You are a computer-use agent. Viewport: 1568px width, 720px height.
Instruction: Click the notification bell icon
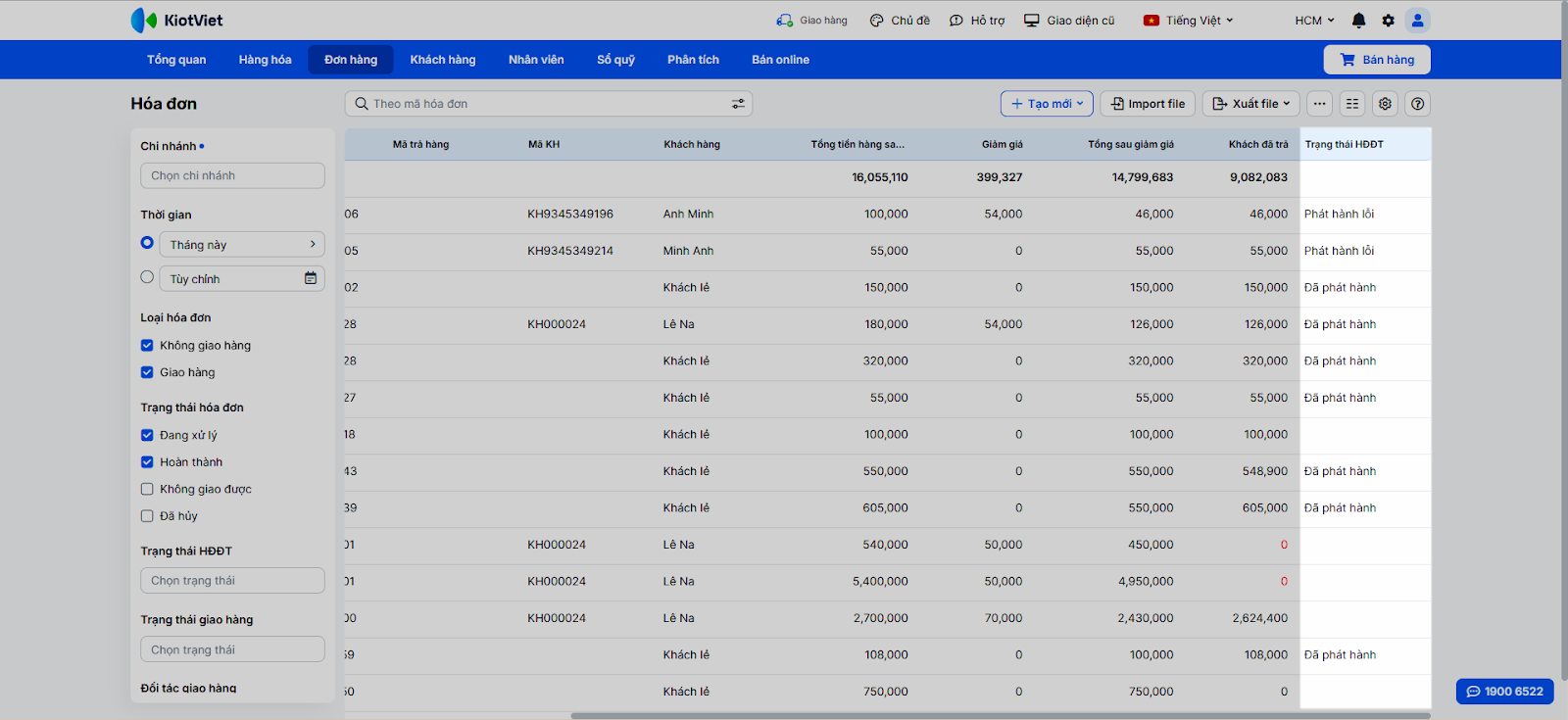1358,21
